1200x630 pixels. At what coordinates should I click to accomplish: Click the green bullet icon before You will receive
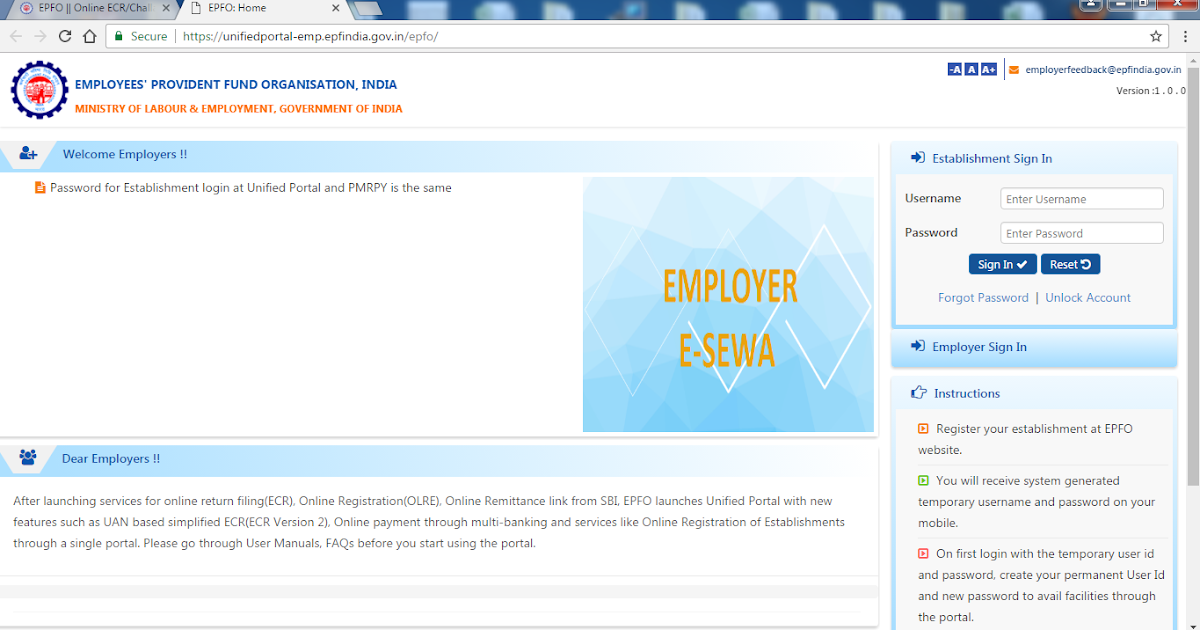click(923, 481)
